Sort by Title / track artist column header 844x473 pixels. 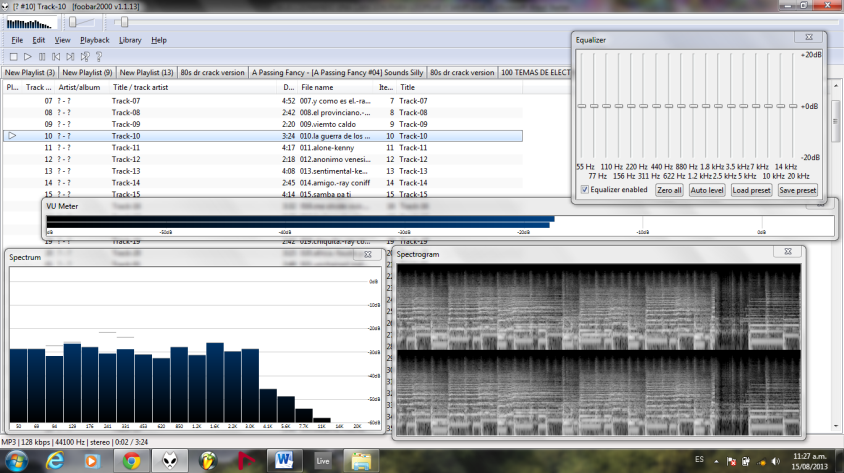click(195, 87)
